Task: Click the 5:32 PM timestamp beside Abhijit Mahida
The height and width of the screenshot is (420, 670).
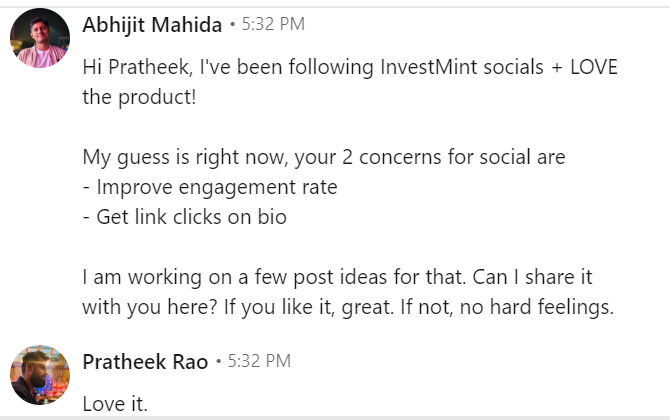Action: click(x=274, y=23)
